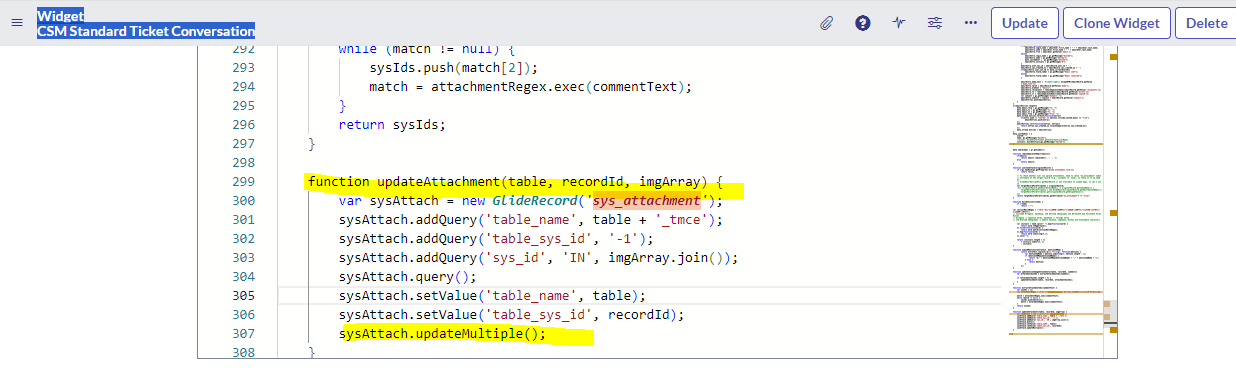Click the Widget title text
Screen dimensions: 1236x374
click(61, 15)
